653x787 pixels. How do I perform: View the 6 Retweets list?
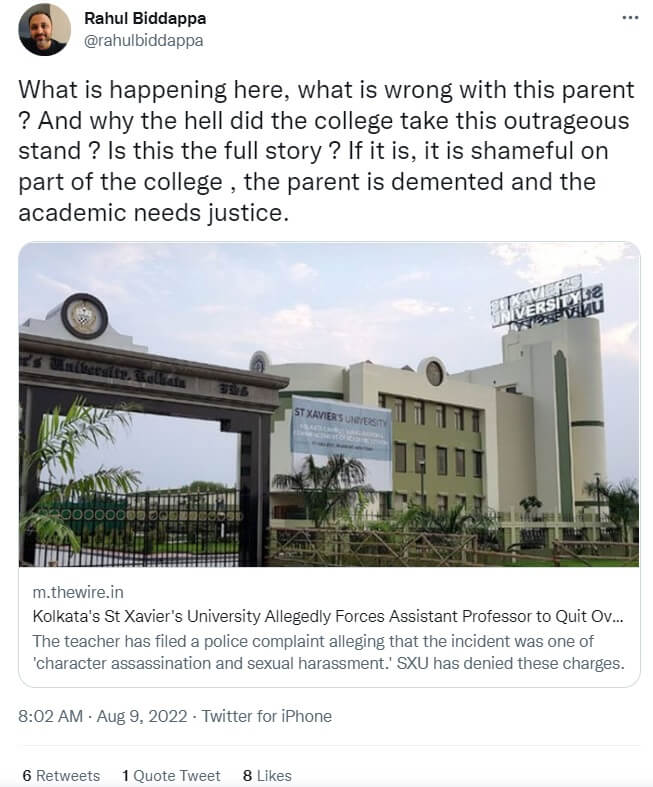[61, 775]
